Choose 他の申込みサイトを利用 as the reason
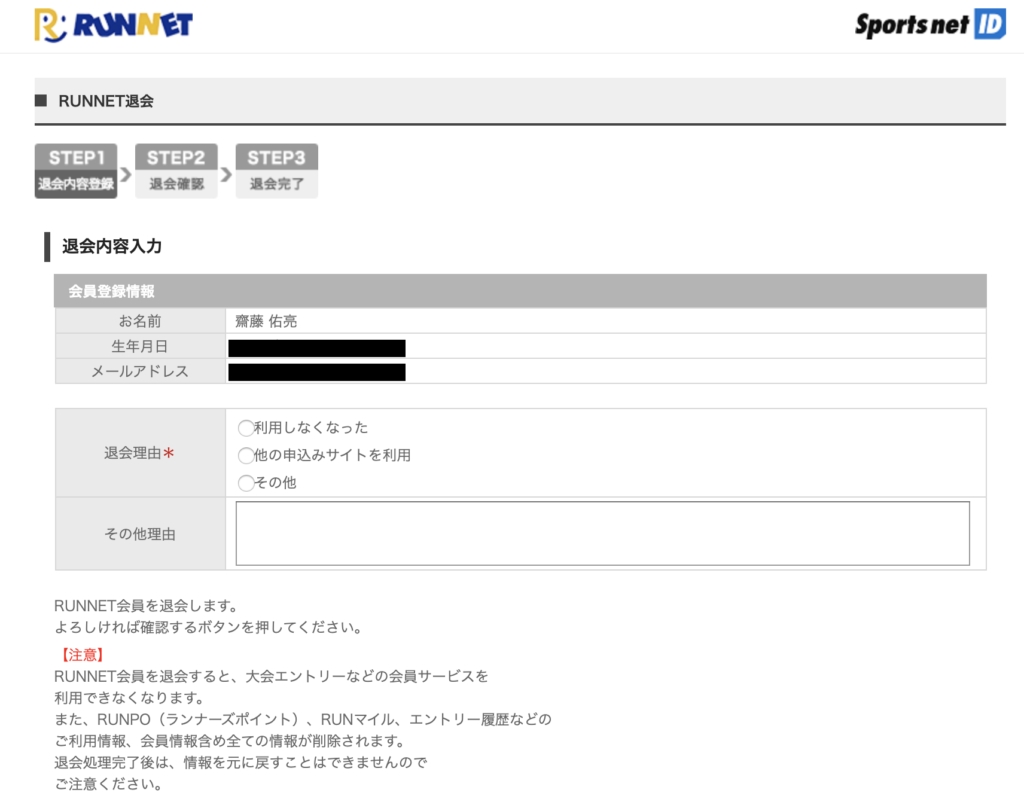 (x=246, y=455)
